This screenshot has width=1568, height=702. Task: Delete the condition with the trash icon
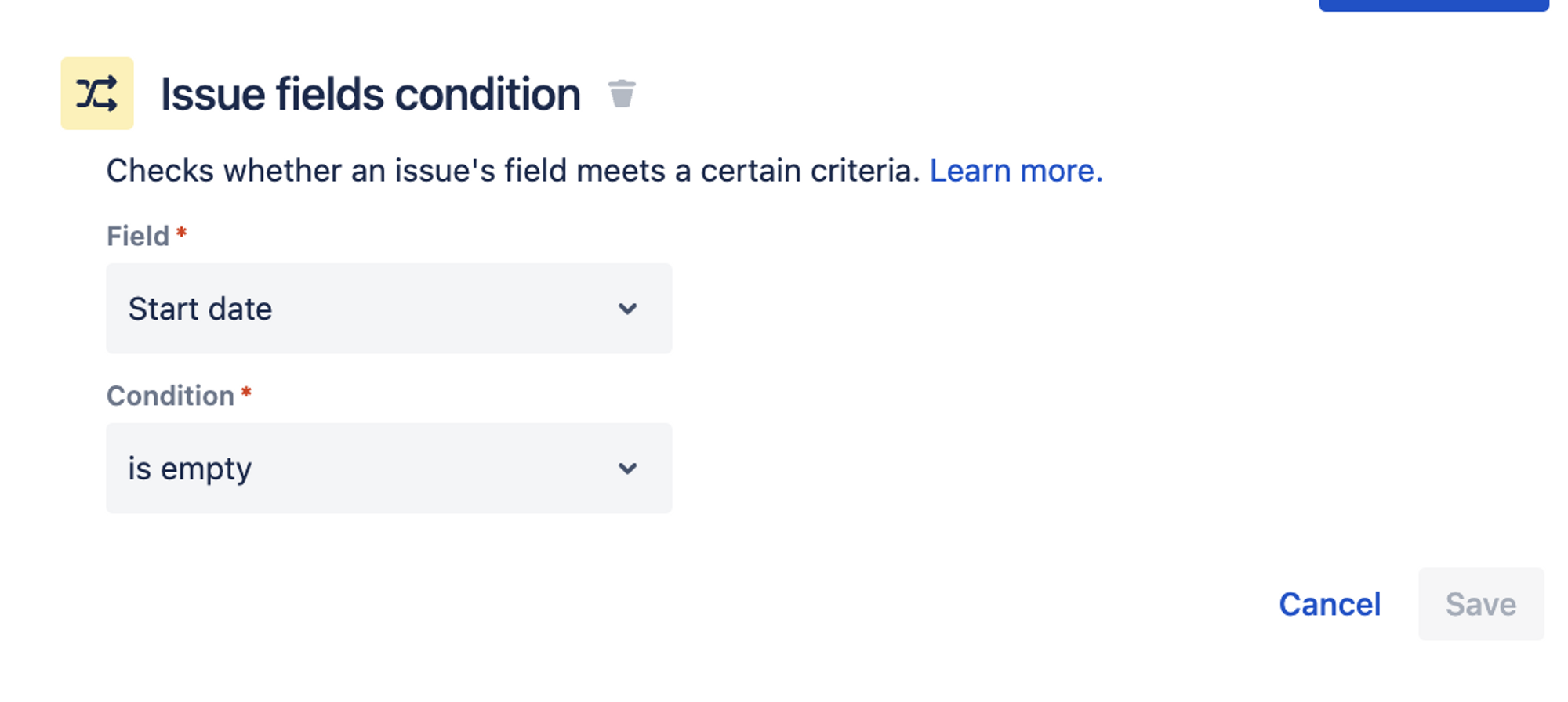(622, 94)
